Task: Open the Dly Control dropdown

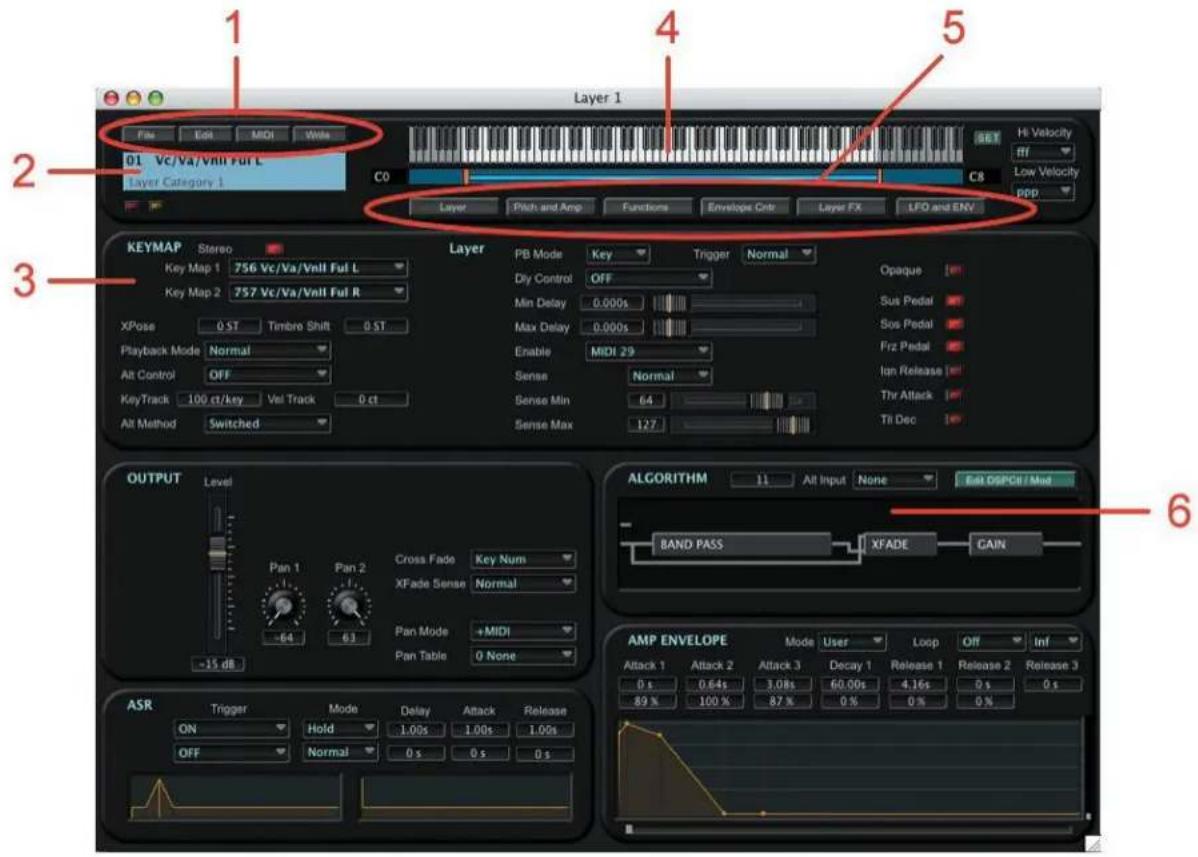Action: tap(649, 279)
